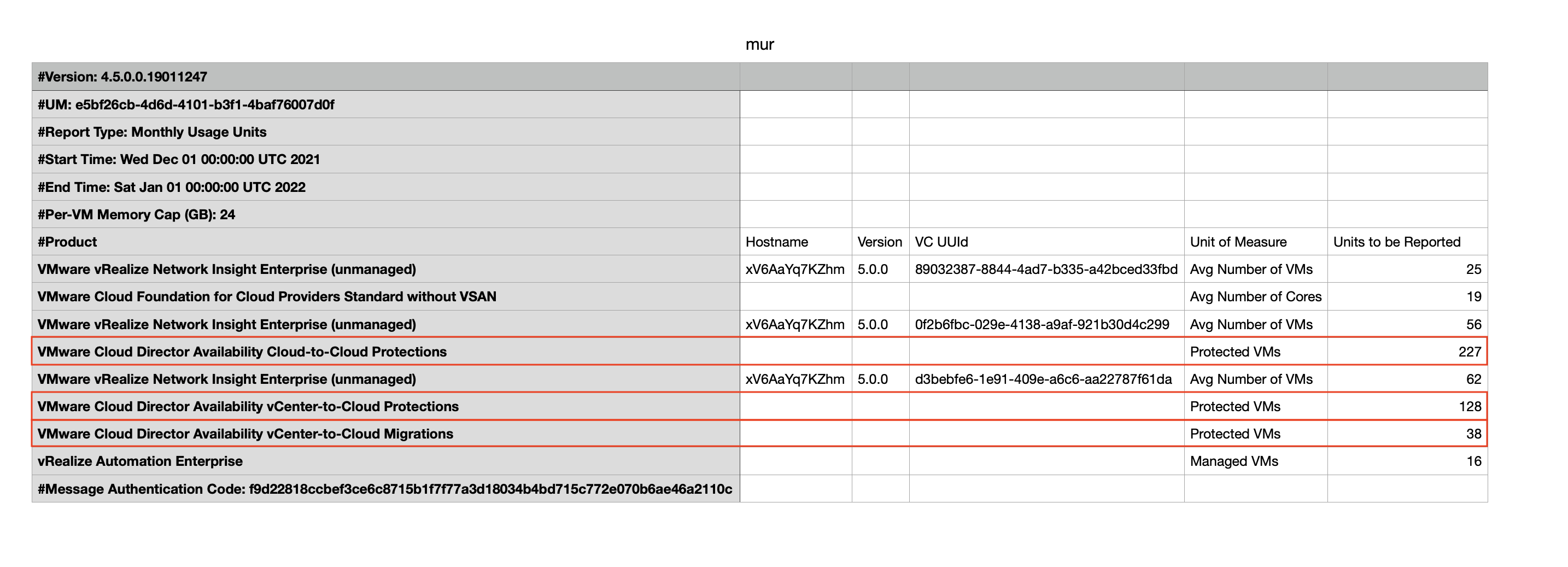Click "Cloud Director Availability Cloud-to-Cloud Protections" cell
1568x567 pixels.
[386, 352]
